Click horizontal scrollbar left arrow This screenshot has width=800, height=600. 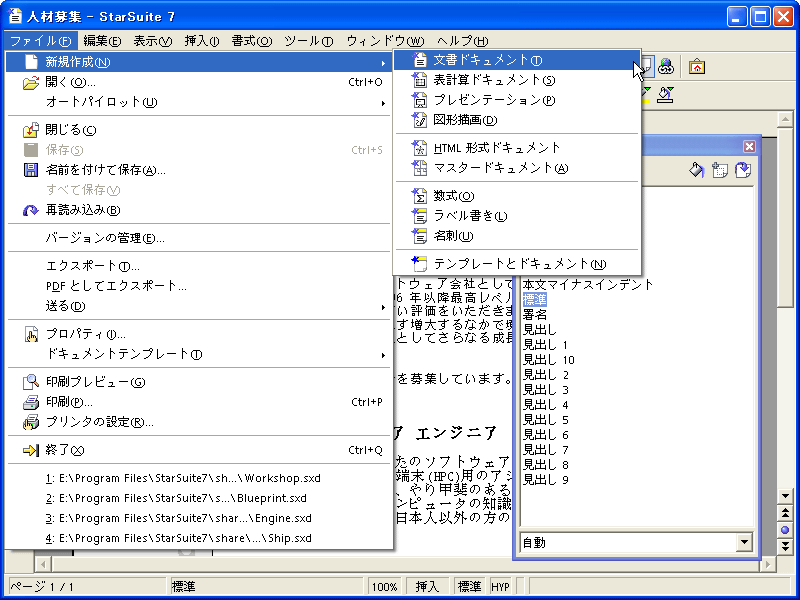(x=43, y=564)
